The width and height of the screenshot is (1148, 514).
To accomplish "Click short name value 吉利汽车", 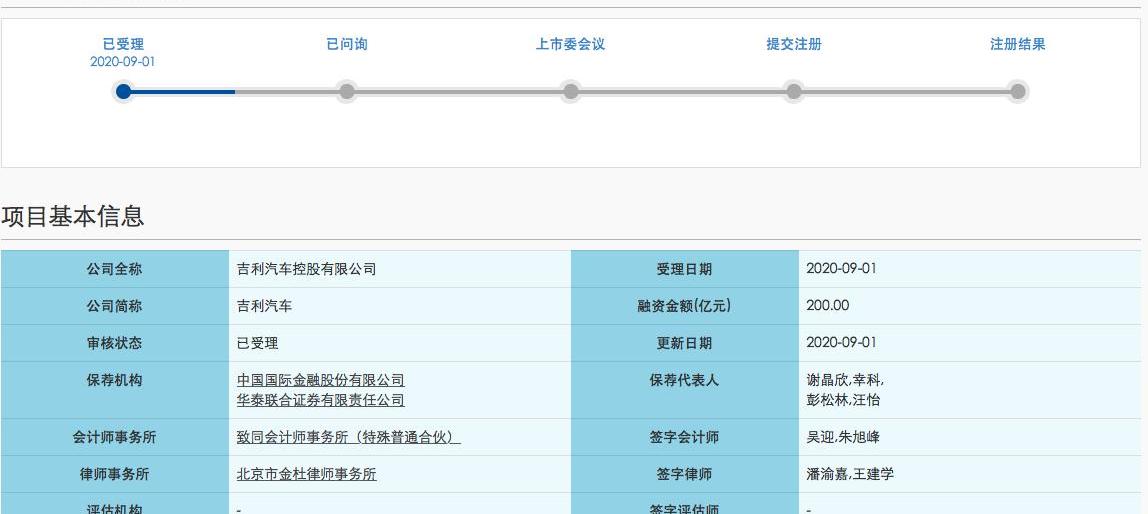I will (264, 305).
